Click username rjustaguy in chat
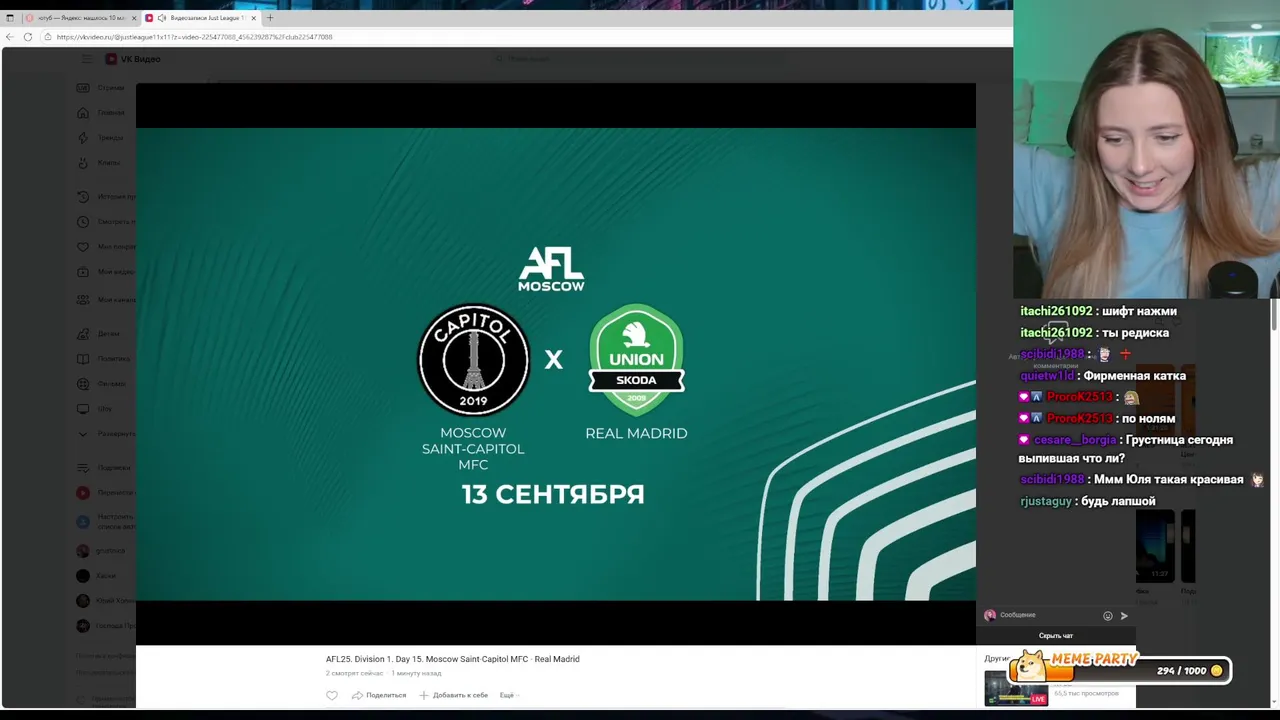This screenshot has height=720, width=1280. 1046,501
